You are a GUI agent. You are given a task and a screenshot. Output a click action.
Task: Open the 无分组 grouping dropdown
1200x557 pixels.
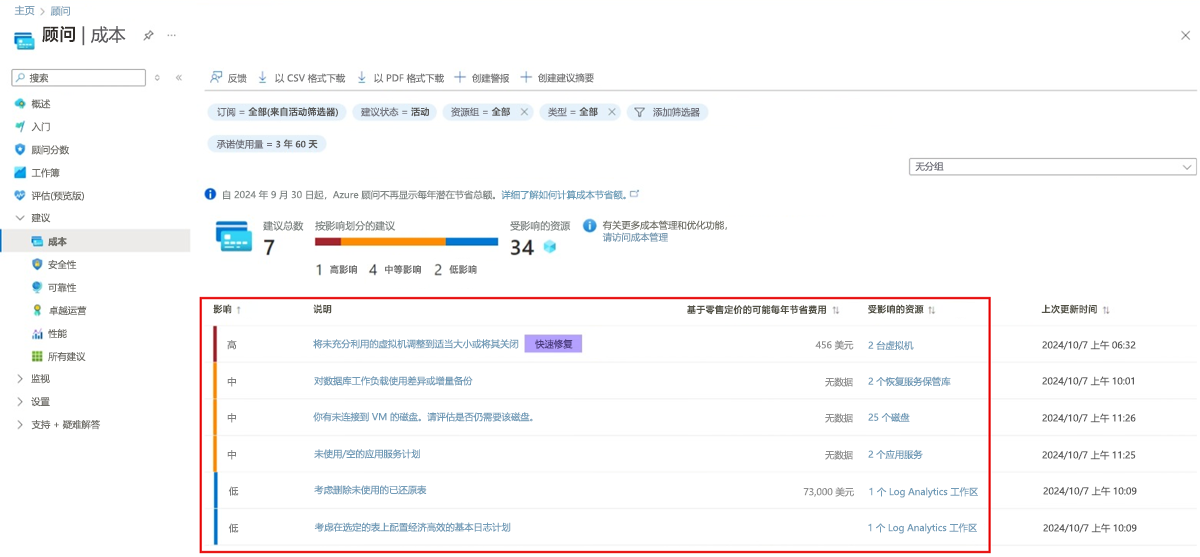pos(1052,167)
